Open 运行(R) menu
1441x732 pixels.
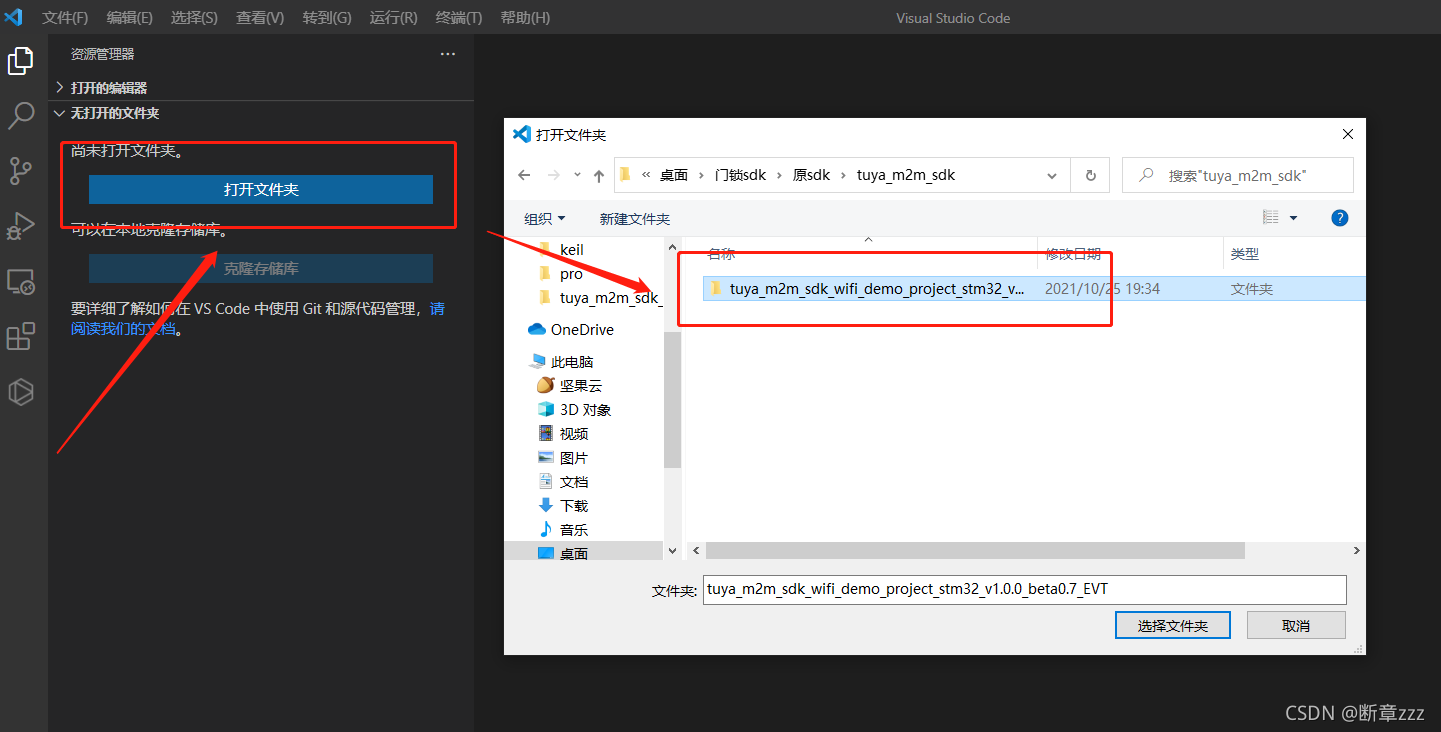point(394,18)
